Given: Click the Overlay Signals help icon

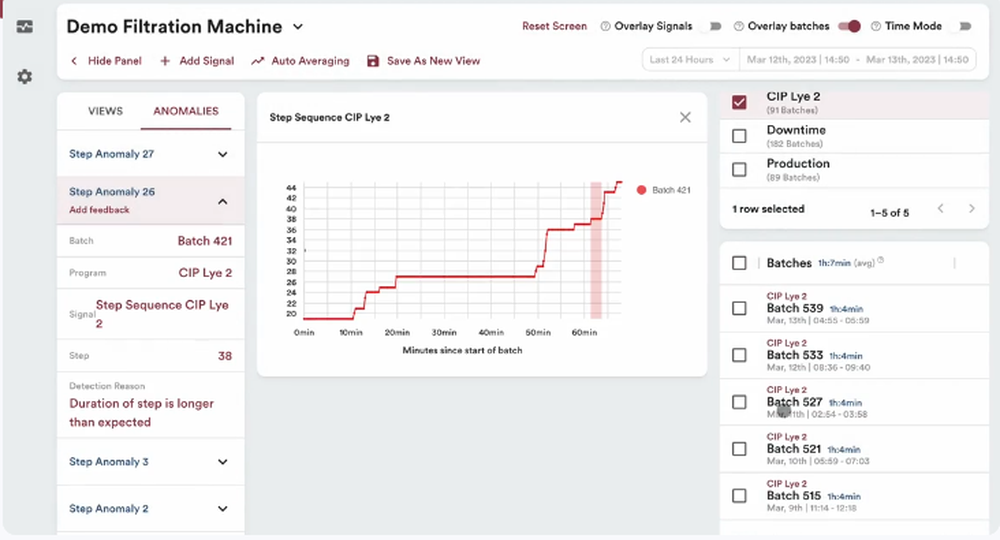Looking at the screenshot, I should point(606,27).
